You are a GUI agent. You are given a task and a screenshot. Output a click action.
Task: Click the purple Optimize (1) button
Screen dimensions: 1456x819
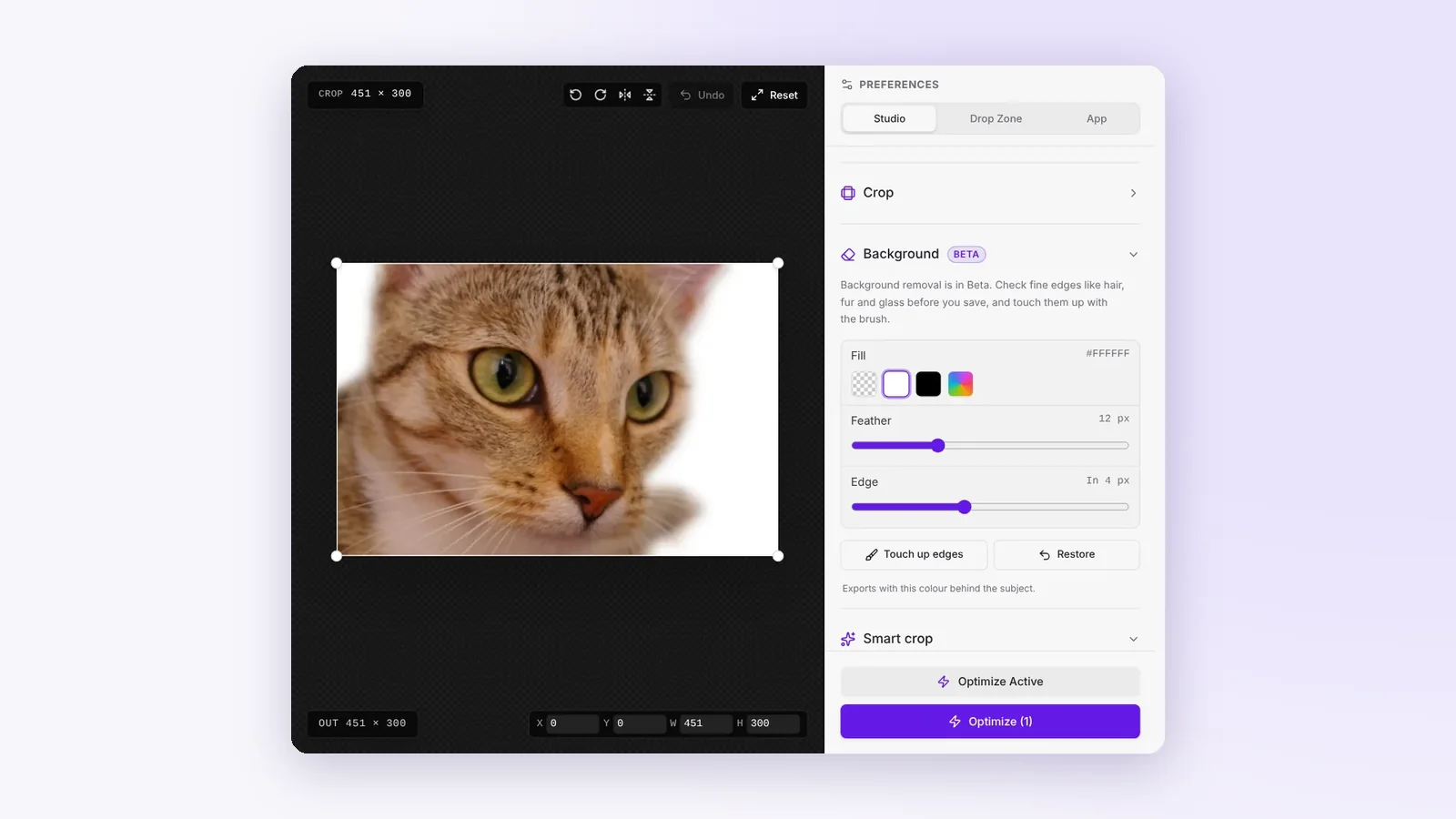pyautogui.click(x=990, y=722)
